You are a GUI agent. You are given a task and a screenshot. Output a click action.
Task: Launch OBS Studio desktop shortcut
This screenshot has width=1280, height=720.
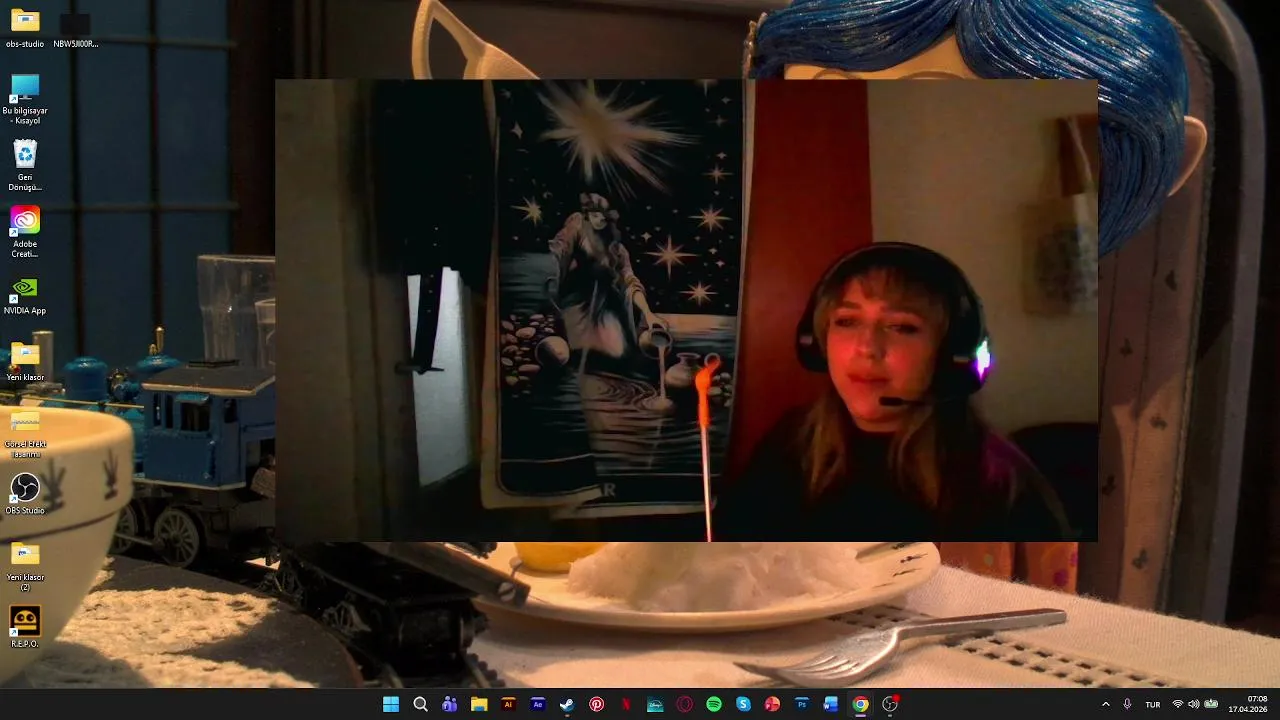click(25, 495)
